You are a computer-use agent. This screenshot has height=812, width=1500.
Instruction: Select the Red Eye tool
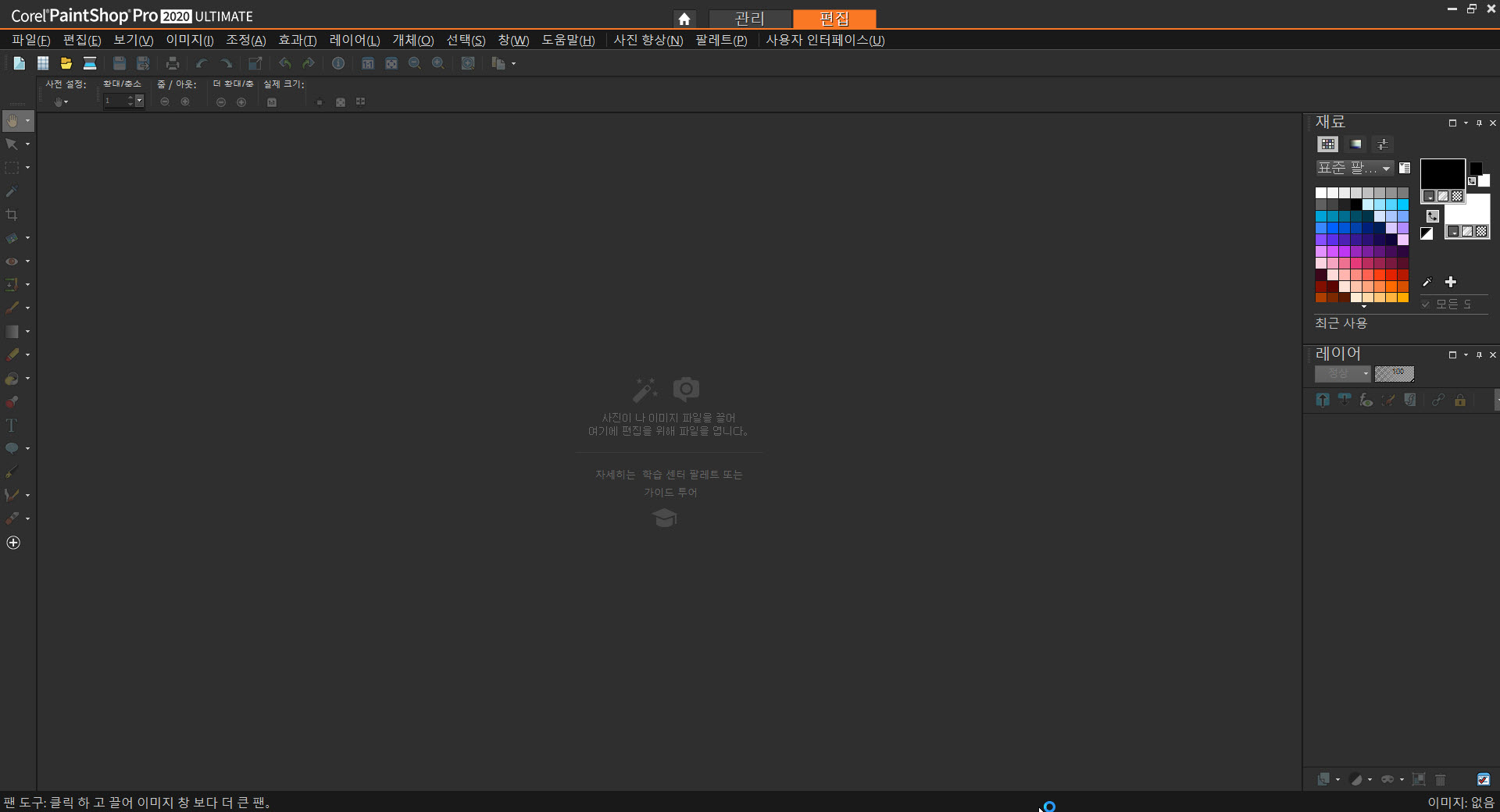tap(12, 262)
